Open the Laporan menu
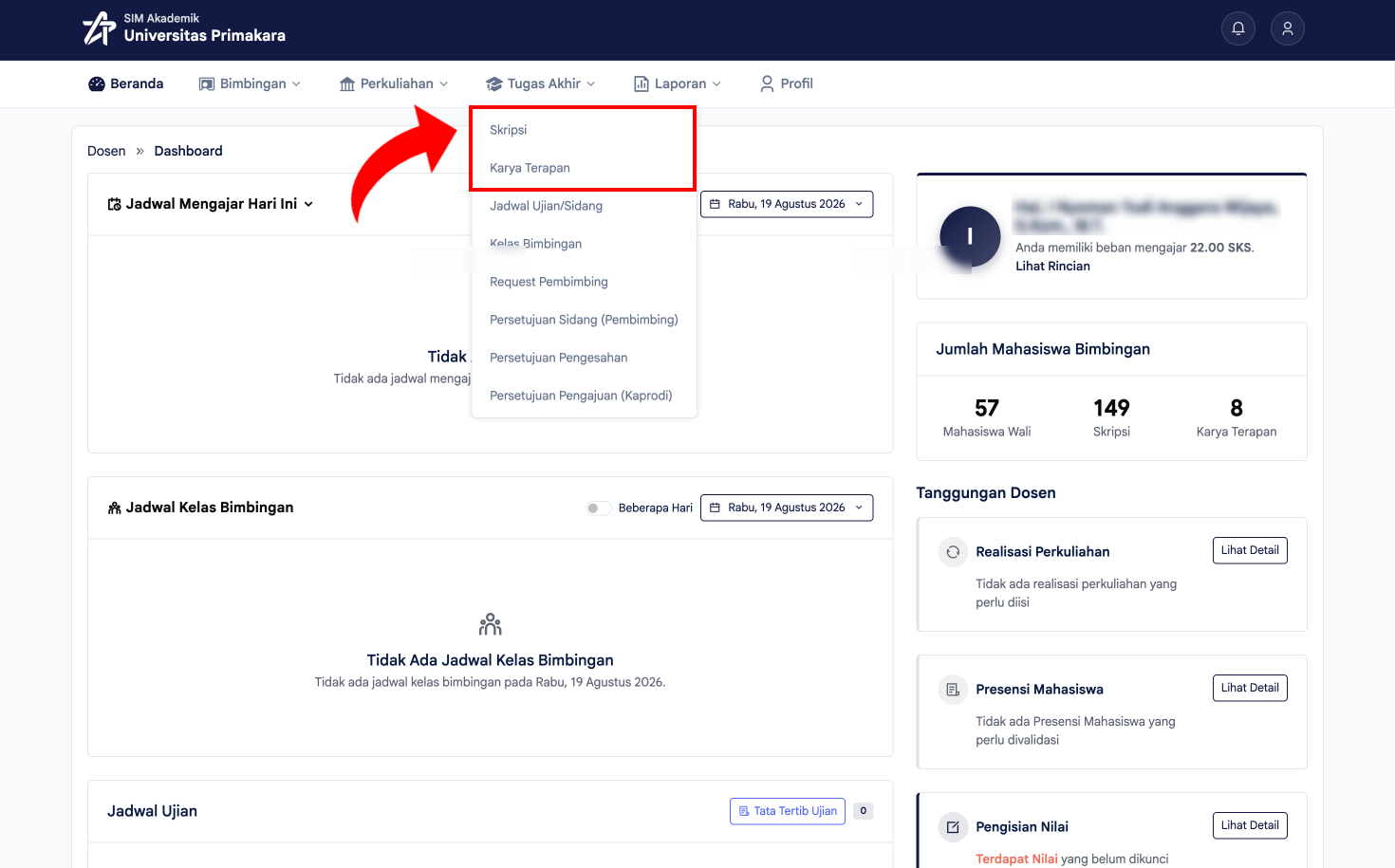Screen dimensions: 1395x868 (678, 83)
